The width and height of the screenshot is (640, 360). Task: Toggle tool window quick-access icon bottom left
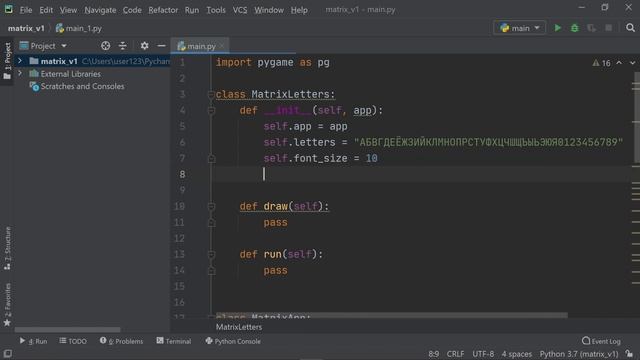click(x=8, y=353)
